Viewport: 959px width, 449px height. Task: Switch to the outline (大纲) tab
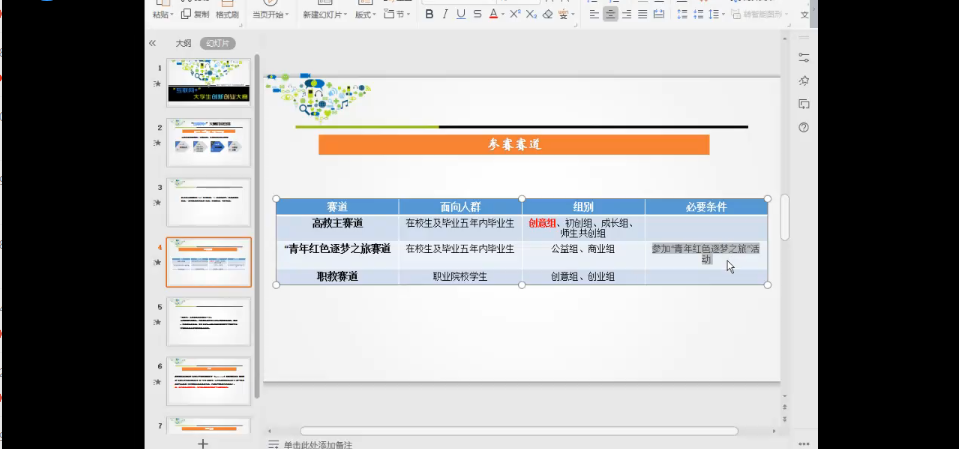click(x=183, y=44)
